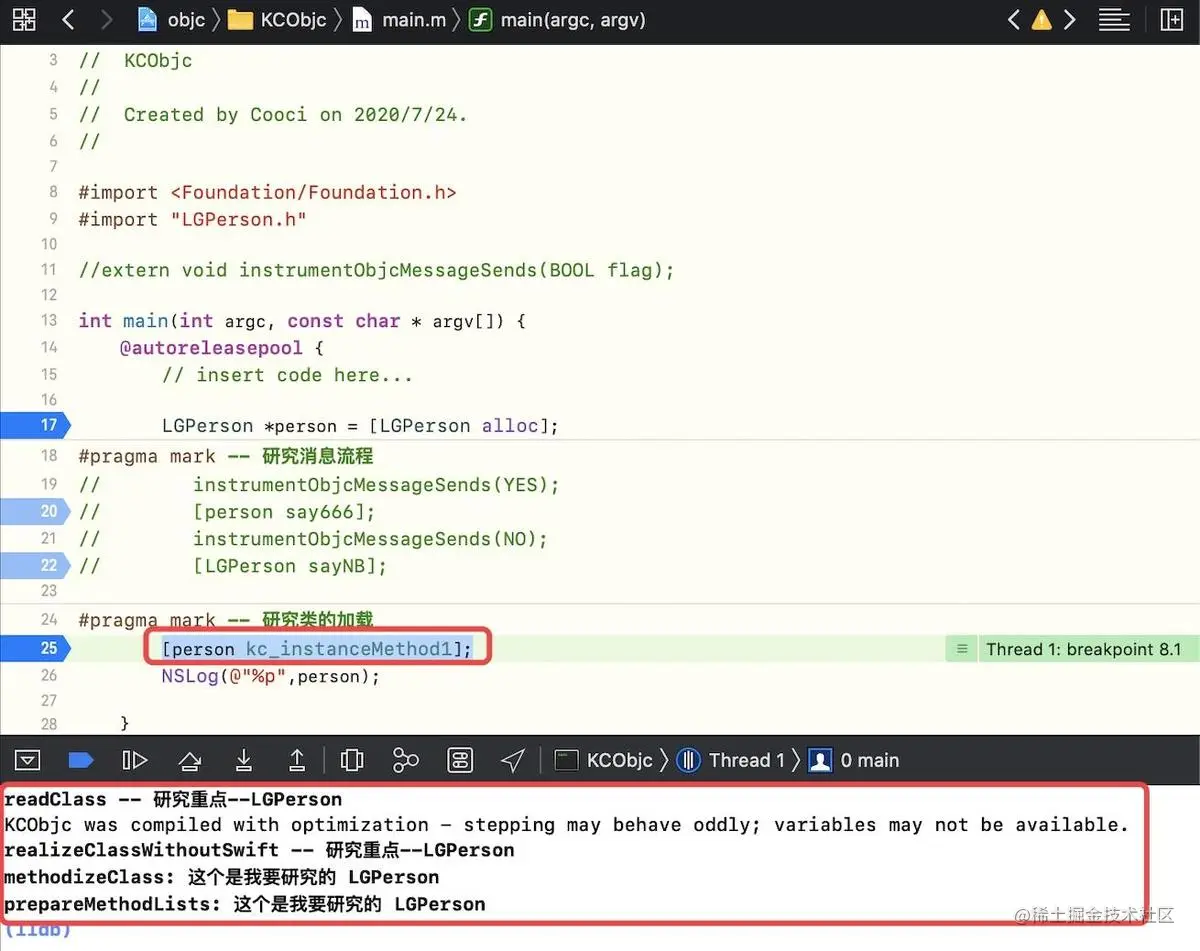The height and width of the screenshot is (951, 1200).
Task: Continue program execution
Action: [x=135, y=760]
